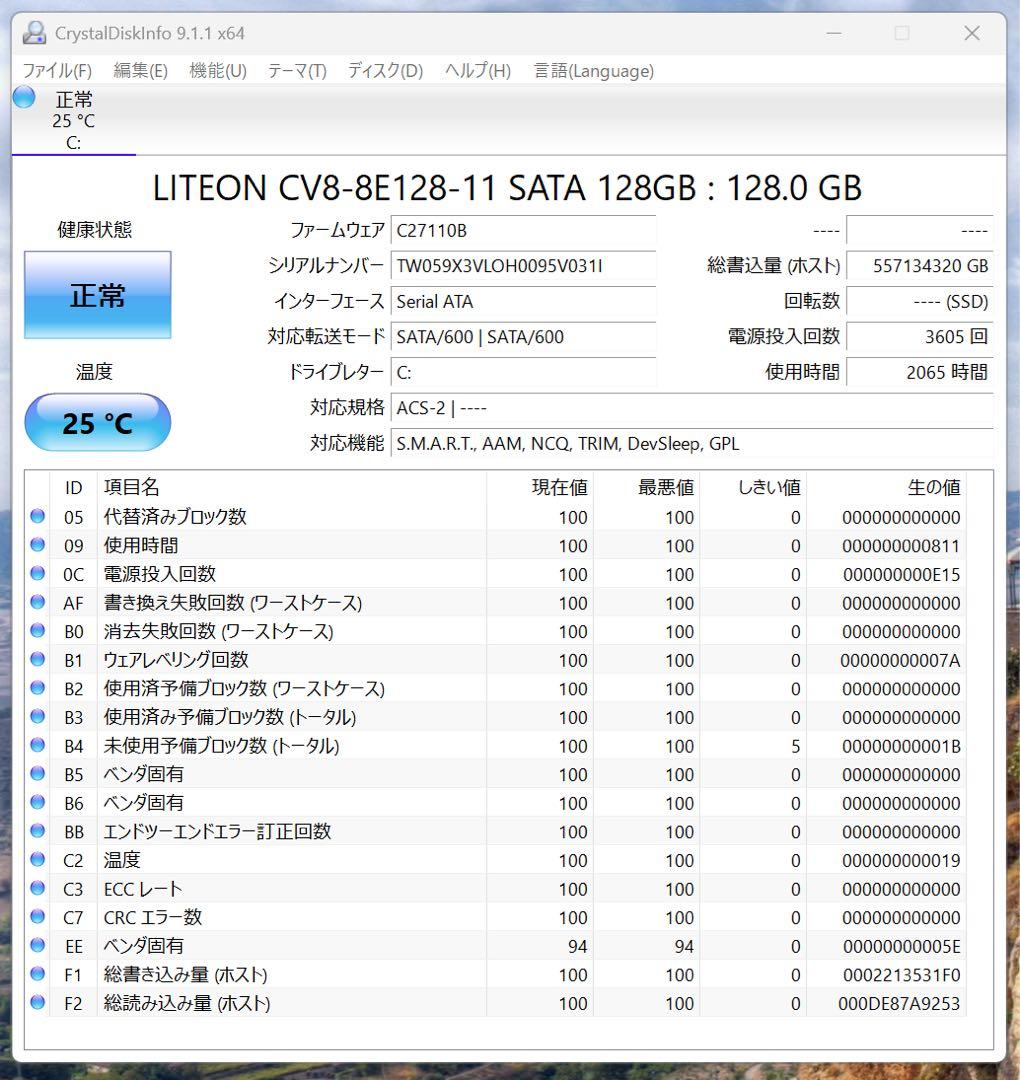1020x1080 pixels.
Task: Click the 正常 health status button
Action: pyautogui.click(x=97, y=294)
